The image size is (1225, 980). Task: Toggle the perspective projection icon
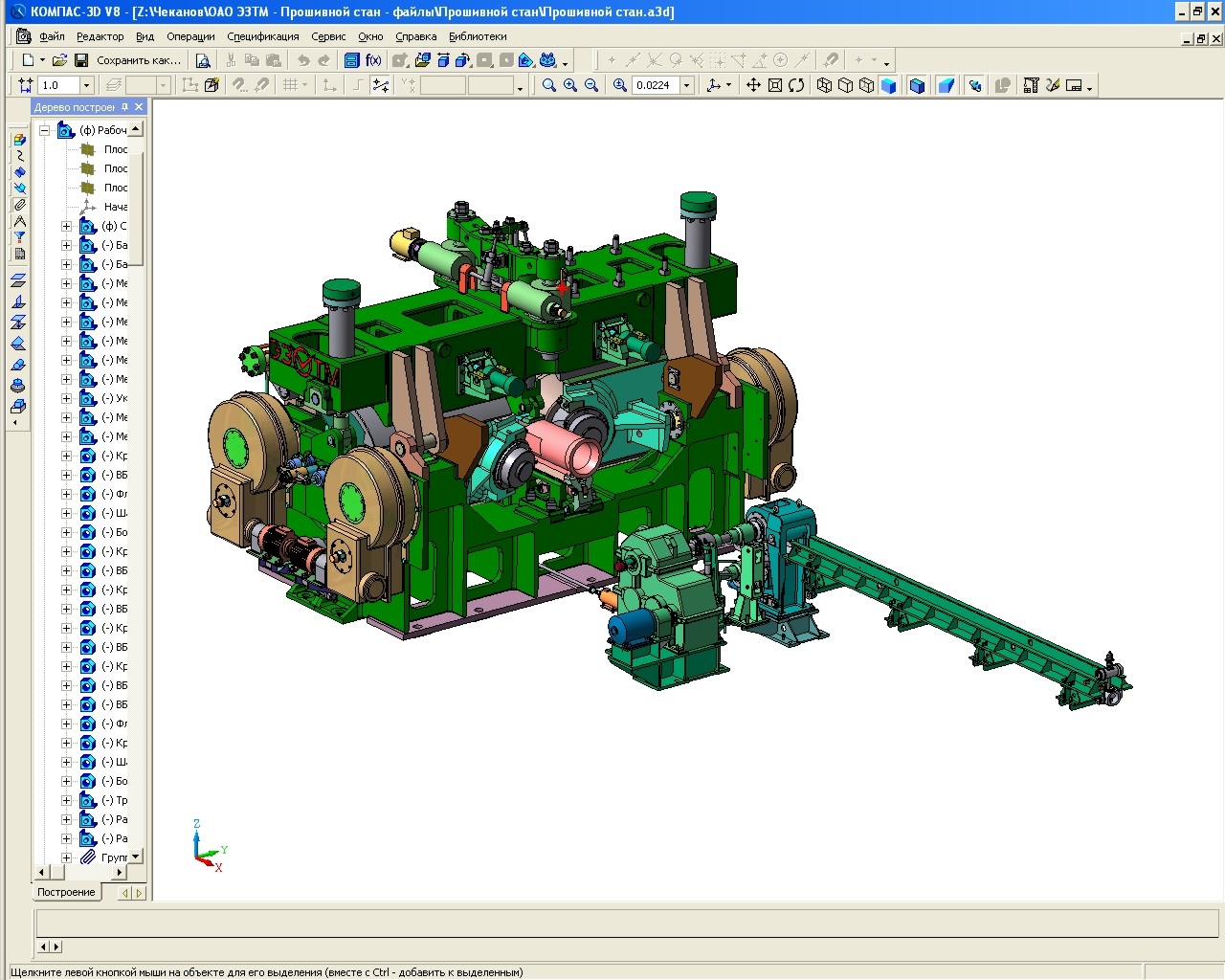click(x=946, y=85)
